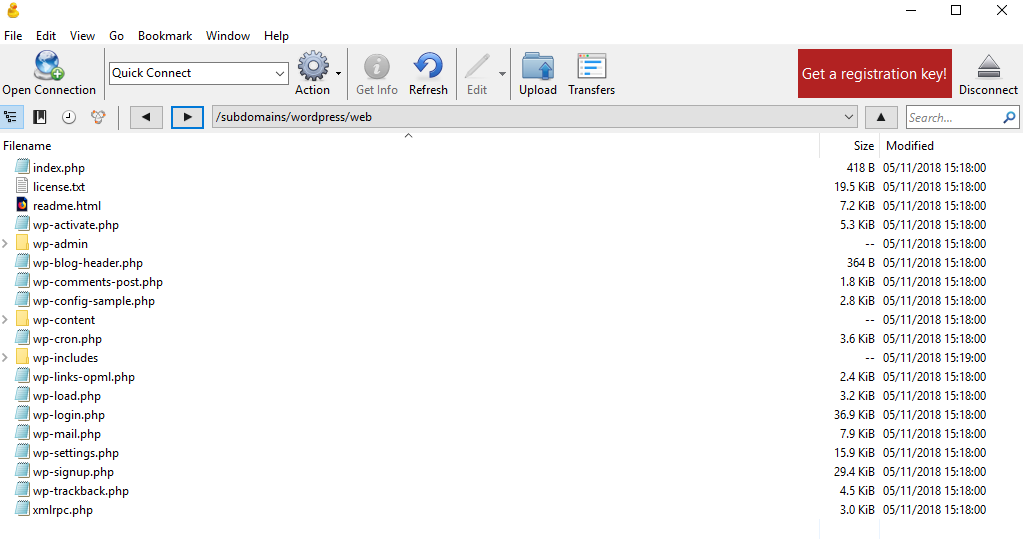The width and height of the screenshot is (1023, 539).
Task: Select the wp-load.php row
Action: (x=512, y=395)
